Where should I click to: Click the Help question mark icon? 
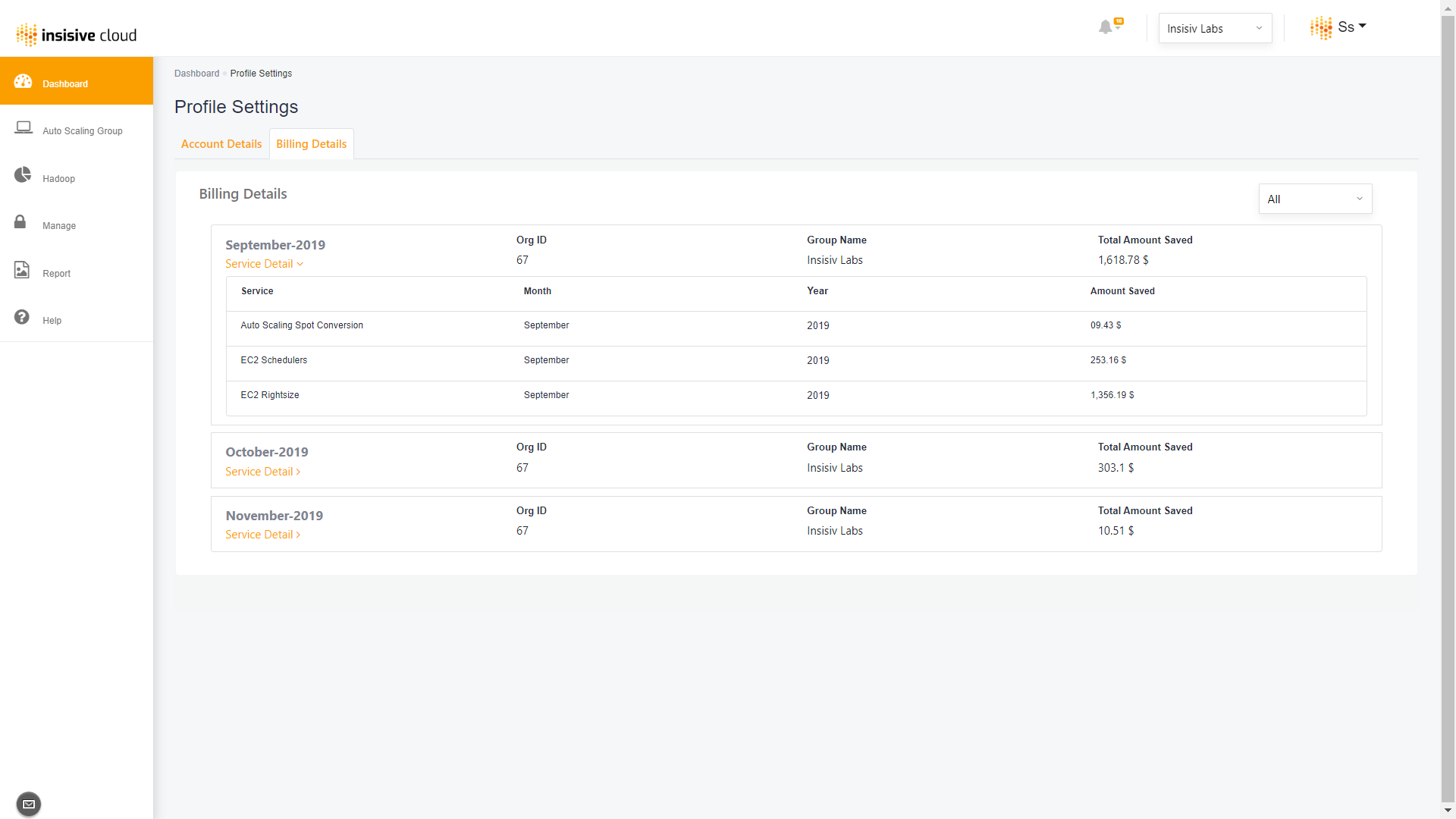(x=22, y=317)
